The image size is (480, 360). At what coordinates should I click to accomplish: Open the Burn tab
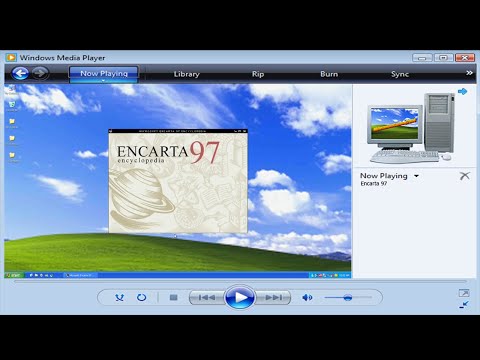coord(329,74)
